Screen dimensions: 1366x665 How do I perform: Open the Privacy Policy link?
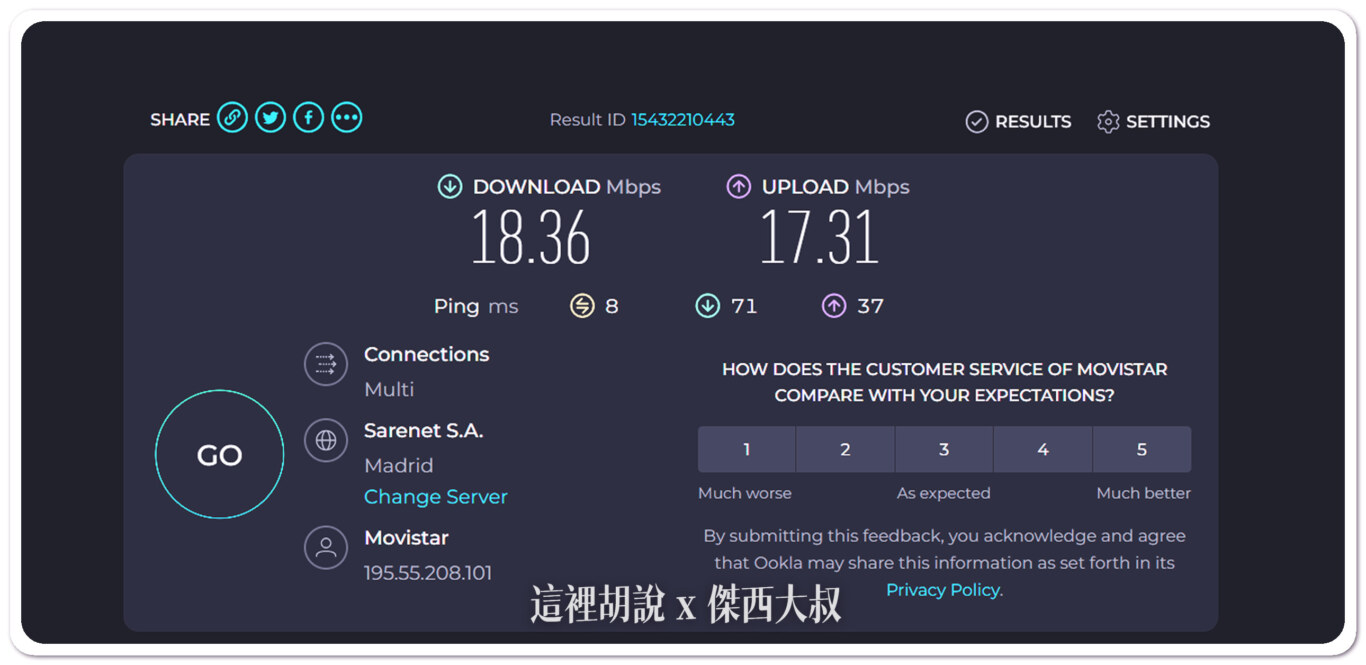pyautogui.click(x=944, y=590)
